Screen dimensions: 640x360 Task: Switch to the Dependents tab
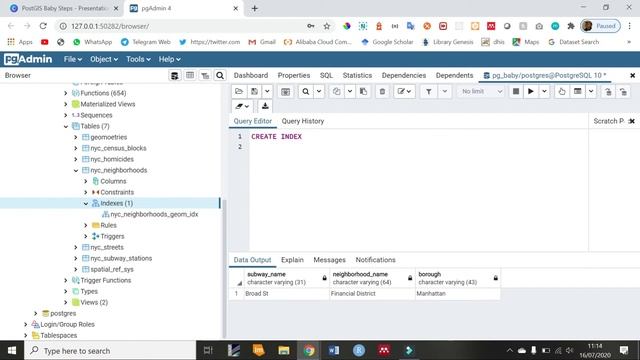[x=454, y=76]
